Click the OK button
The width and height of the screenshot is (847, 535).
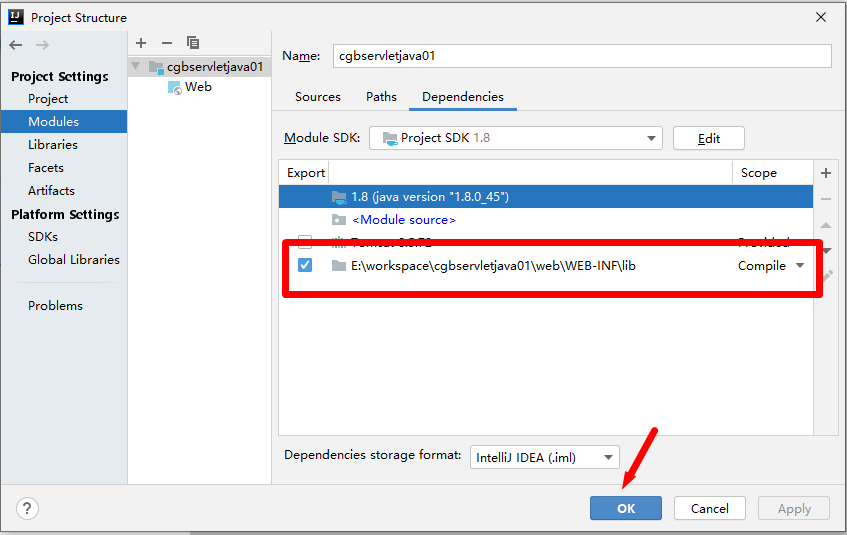626,509
